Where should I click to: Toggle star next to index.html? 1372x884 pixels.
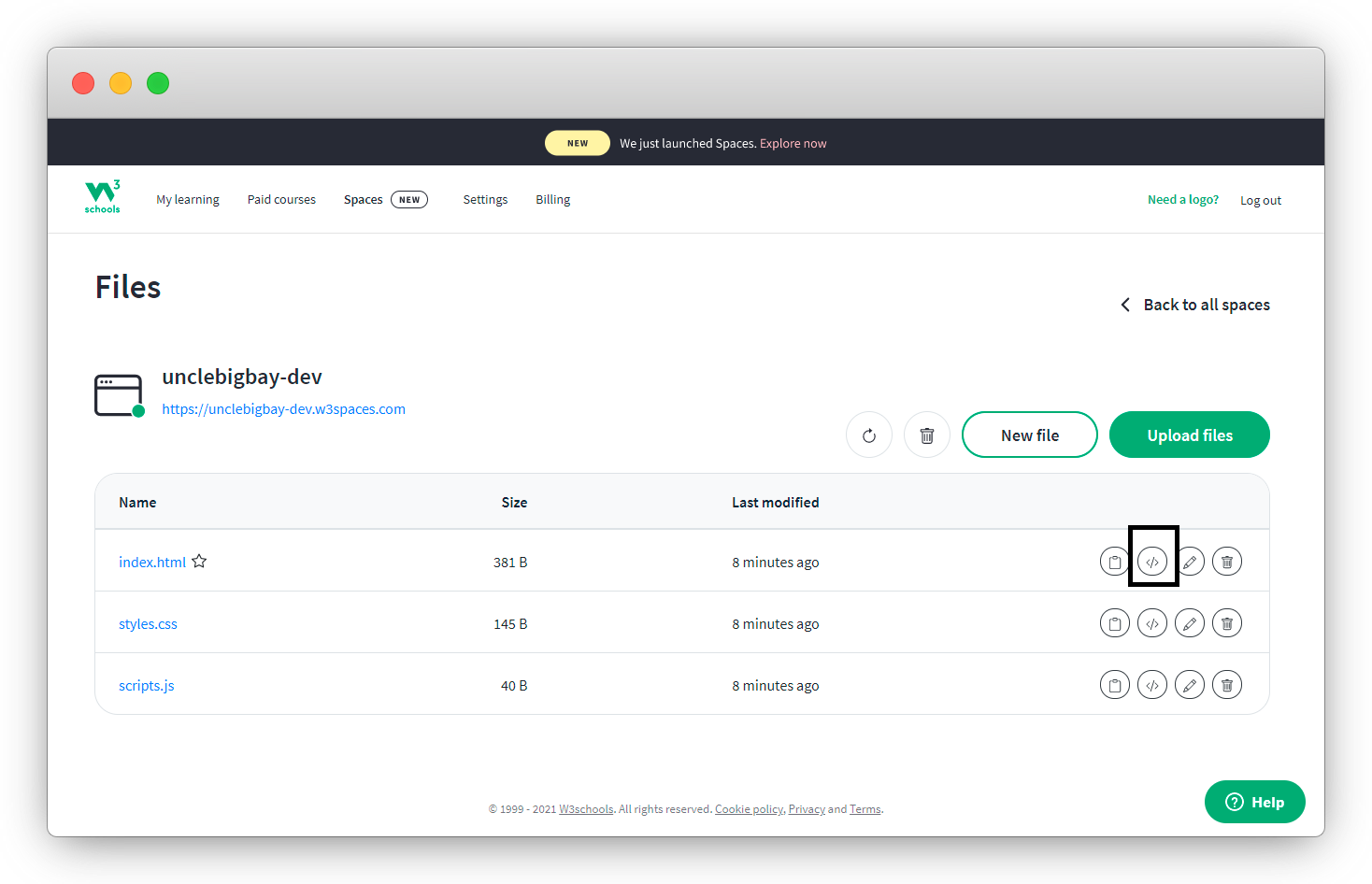pyautogui.click(x=199, y=561)
